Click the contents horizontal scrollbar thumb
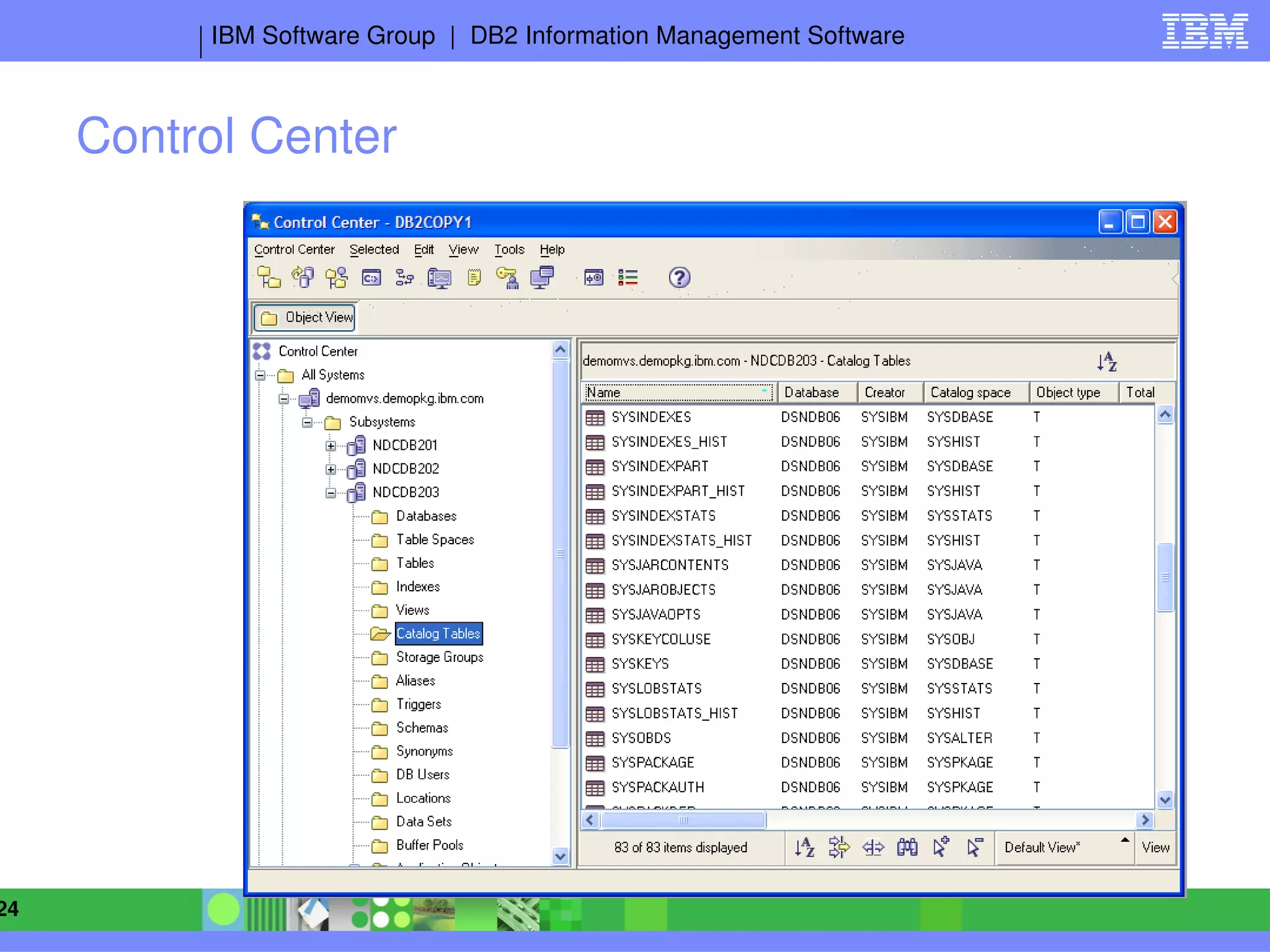 coord(683,820)
